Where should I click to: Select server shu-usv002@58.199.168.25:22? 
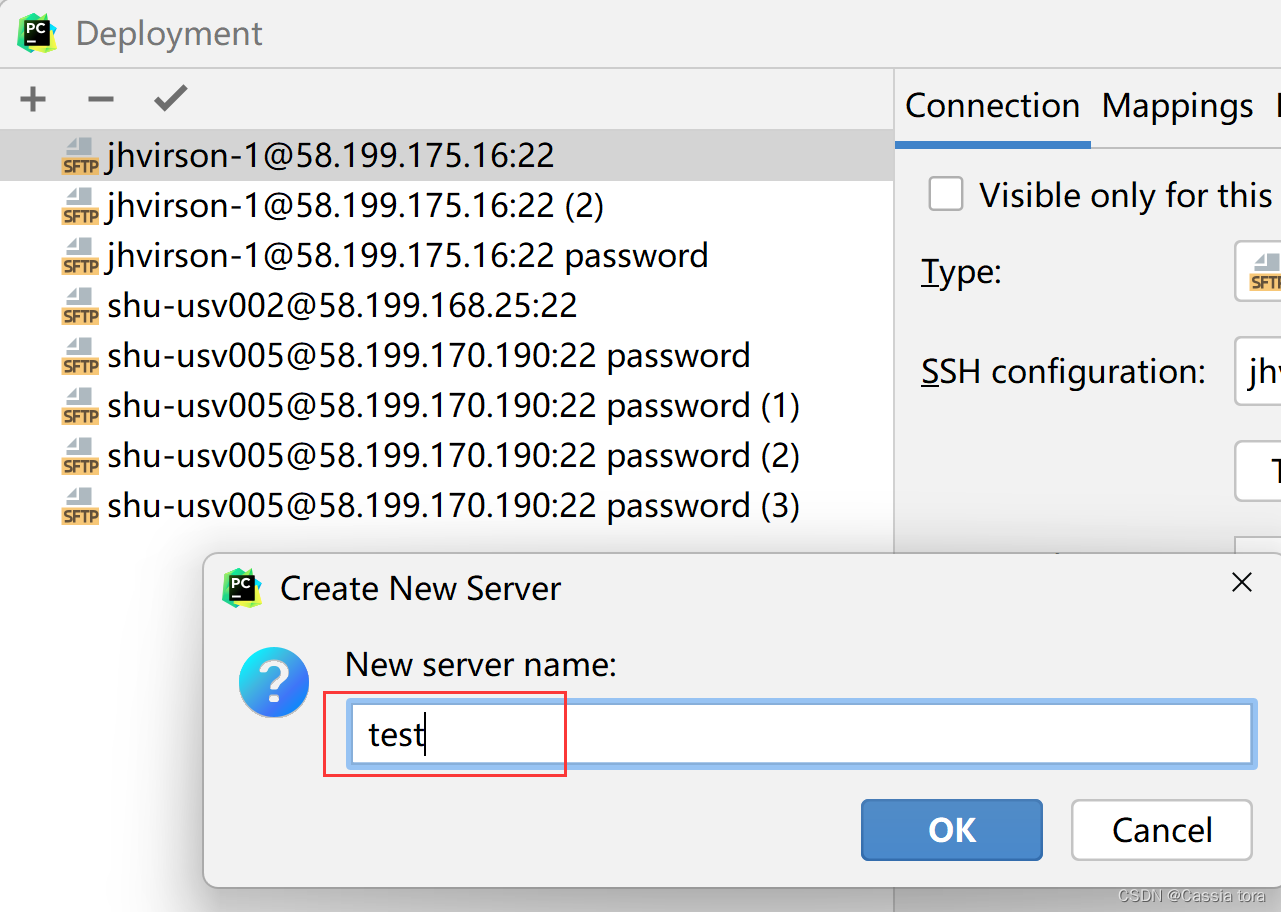click(x=447, y=306)
